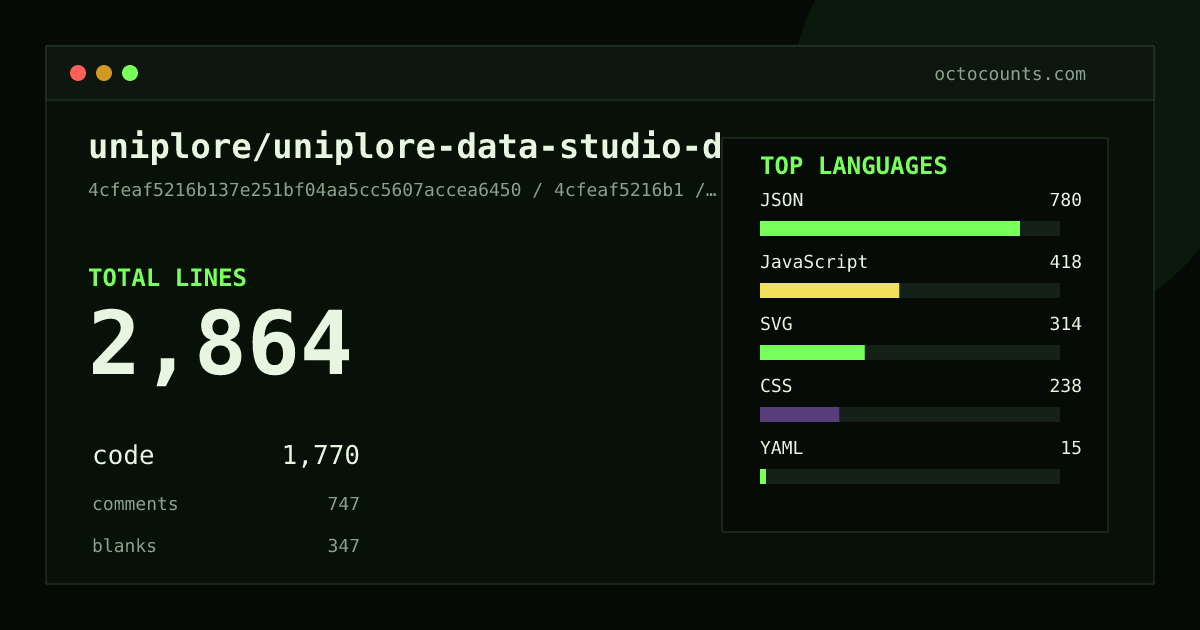Click the purple CSS progress bar
The width and height of the screenshot is (1200, 630).
(x=799, y=415)
